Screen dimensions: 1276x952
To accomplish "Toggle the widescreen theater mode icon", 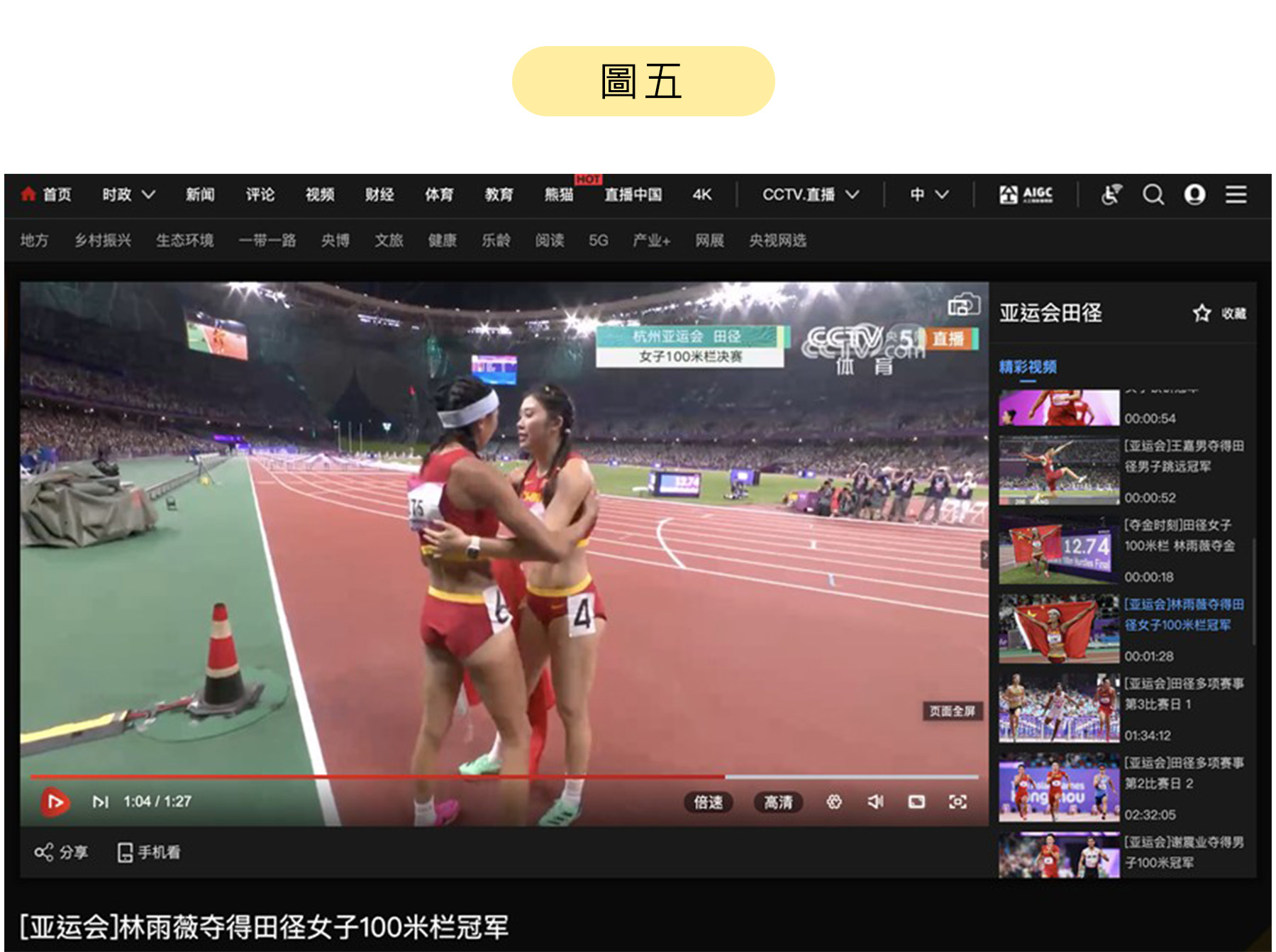I will [916, 802].
